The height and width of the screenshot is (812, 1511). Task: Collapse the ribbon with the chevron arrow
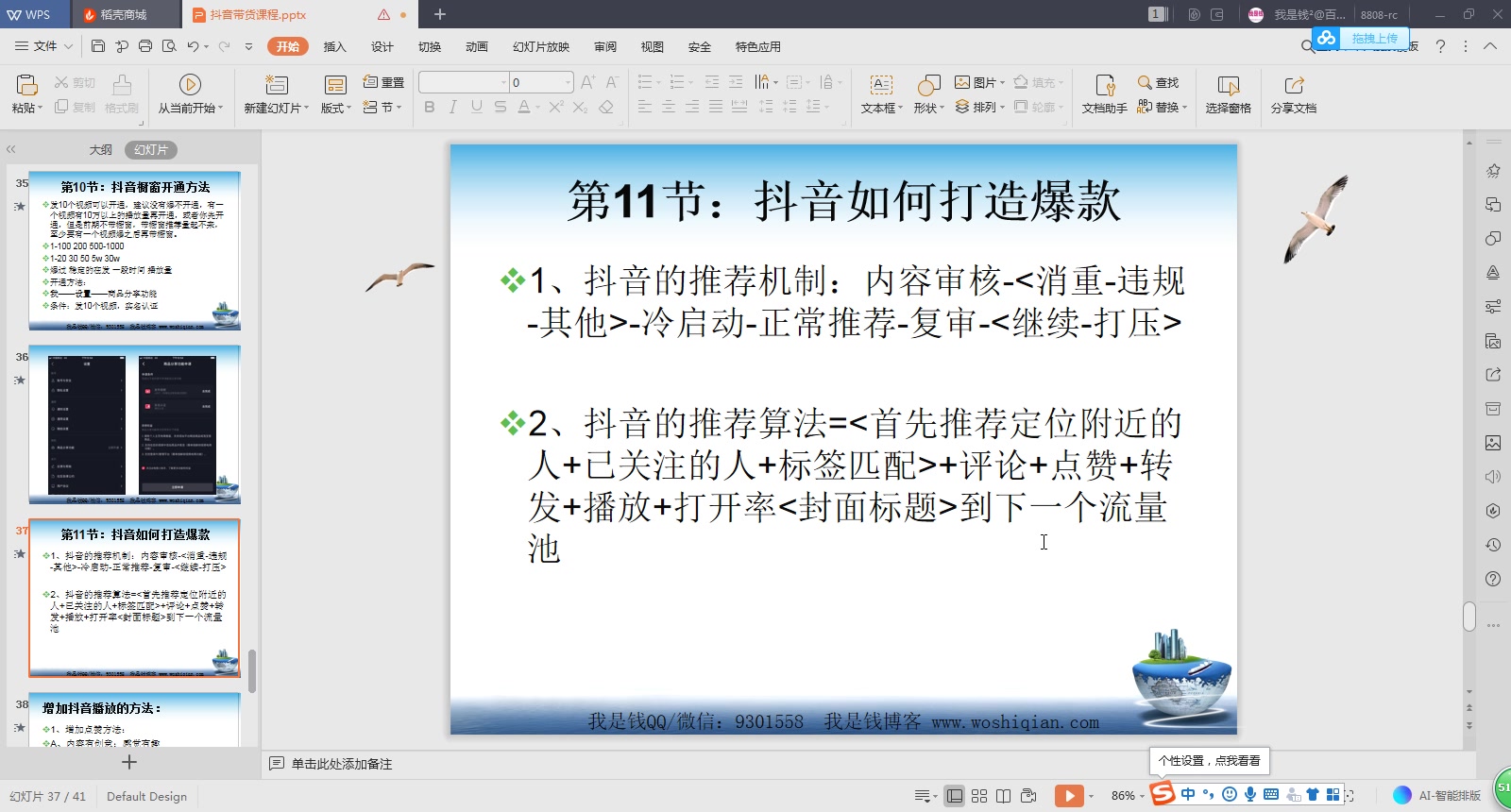coord(1490,45)
